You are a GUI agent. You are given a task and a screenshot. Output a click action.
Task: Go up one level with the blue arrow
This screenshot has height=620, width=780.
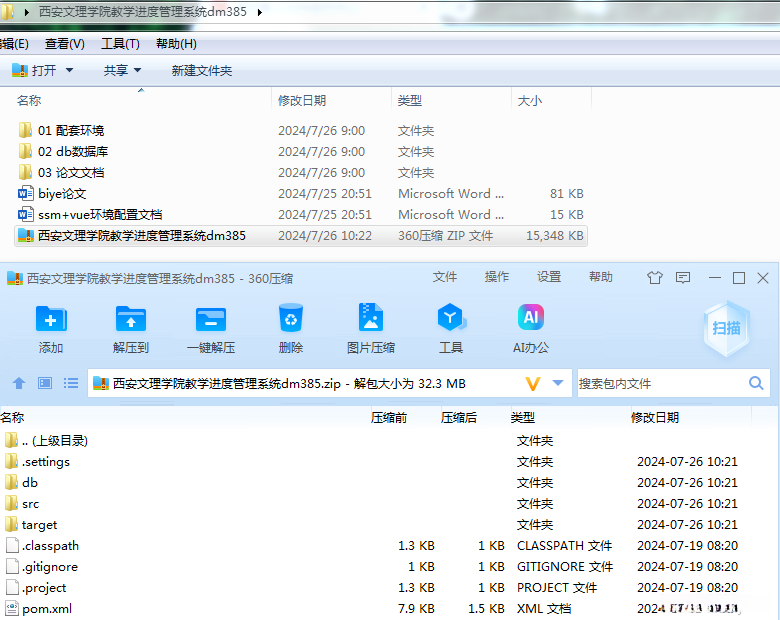click(x=19, y=383)
